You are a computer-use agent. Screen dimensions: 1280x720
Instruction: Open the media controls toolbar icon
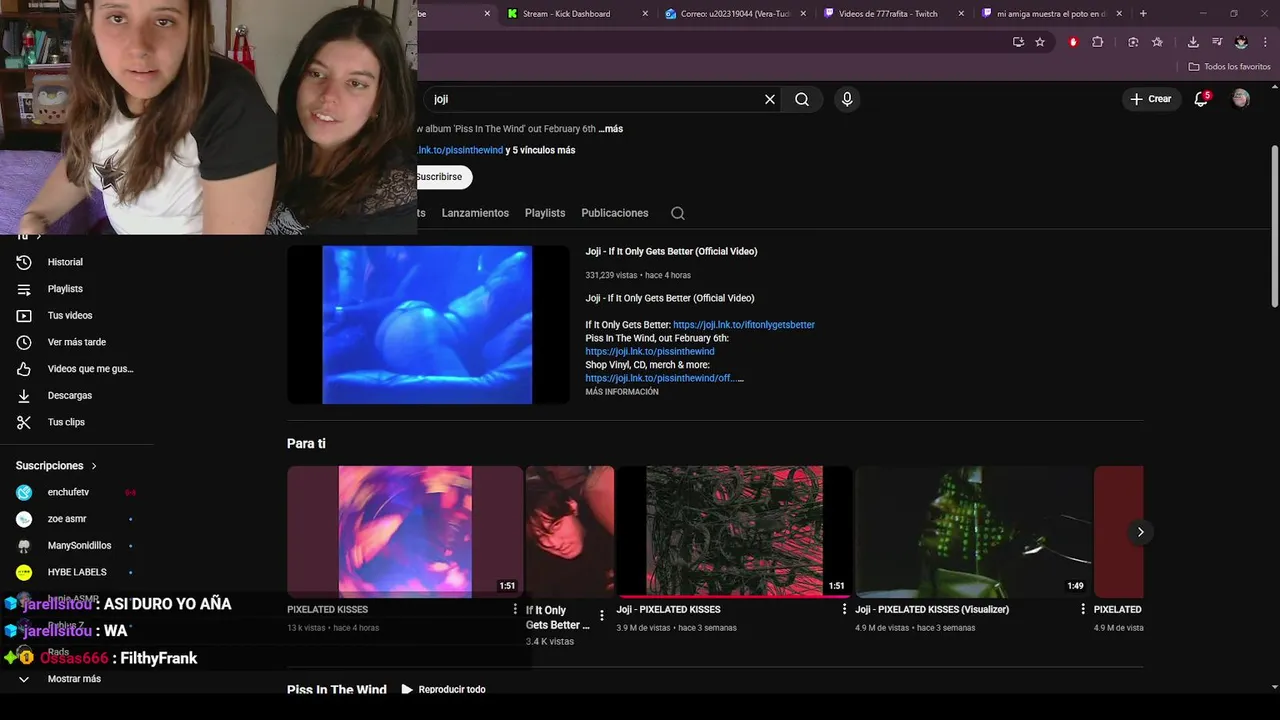point(1217,42)
